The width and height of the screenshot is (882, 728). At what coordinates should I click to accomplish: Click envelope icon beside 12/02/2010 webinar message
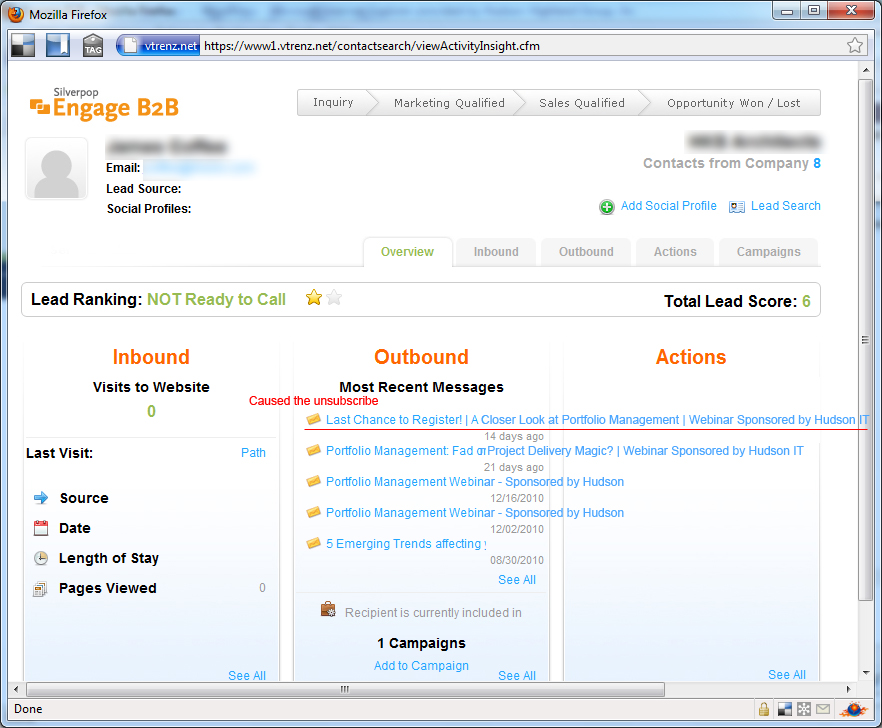click(x=313, y=512)
